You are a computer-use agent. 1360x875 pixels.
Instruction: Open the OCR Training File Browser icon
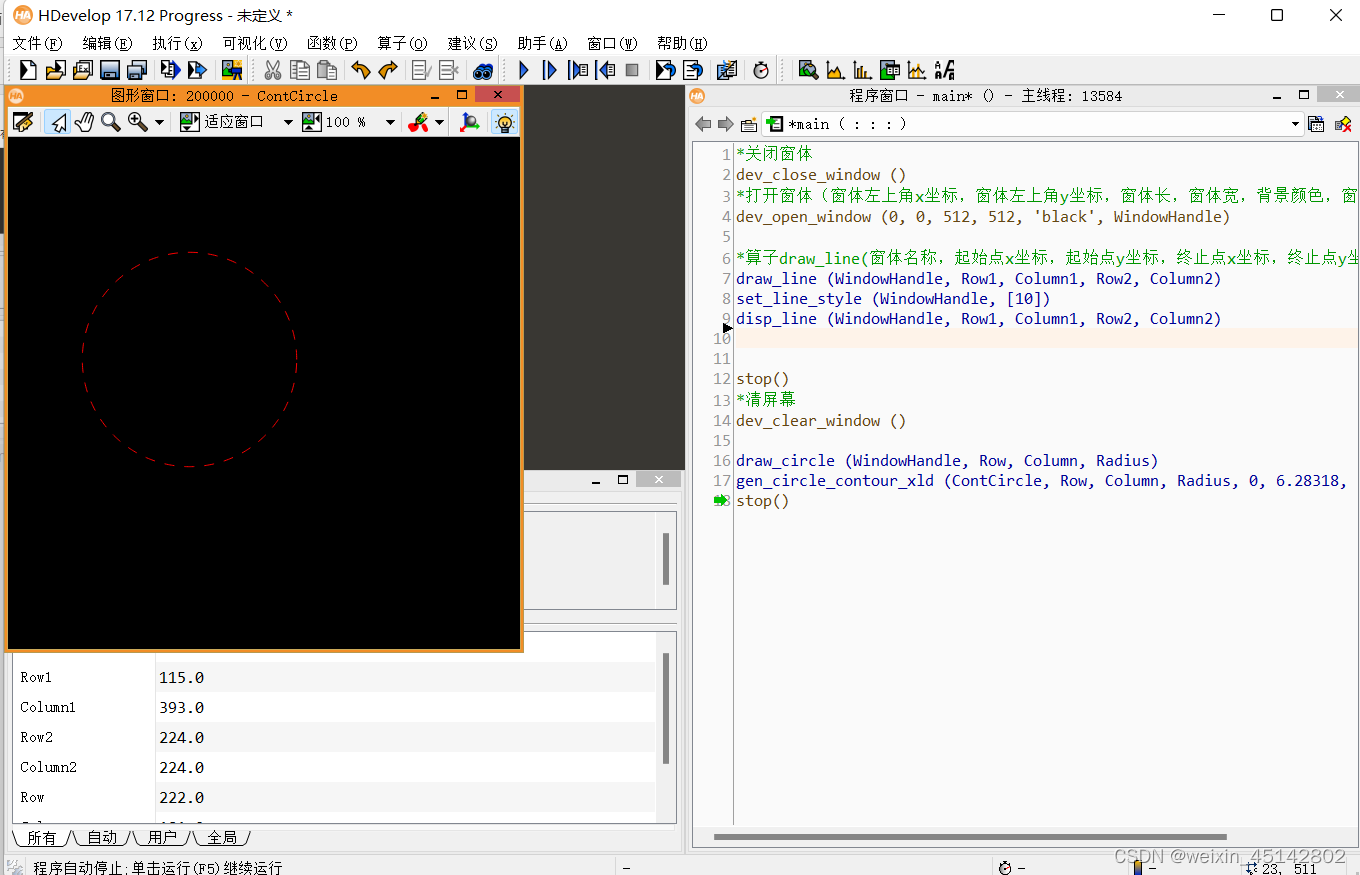pyautogui.click(x=944, y=70)
